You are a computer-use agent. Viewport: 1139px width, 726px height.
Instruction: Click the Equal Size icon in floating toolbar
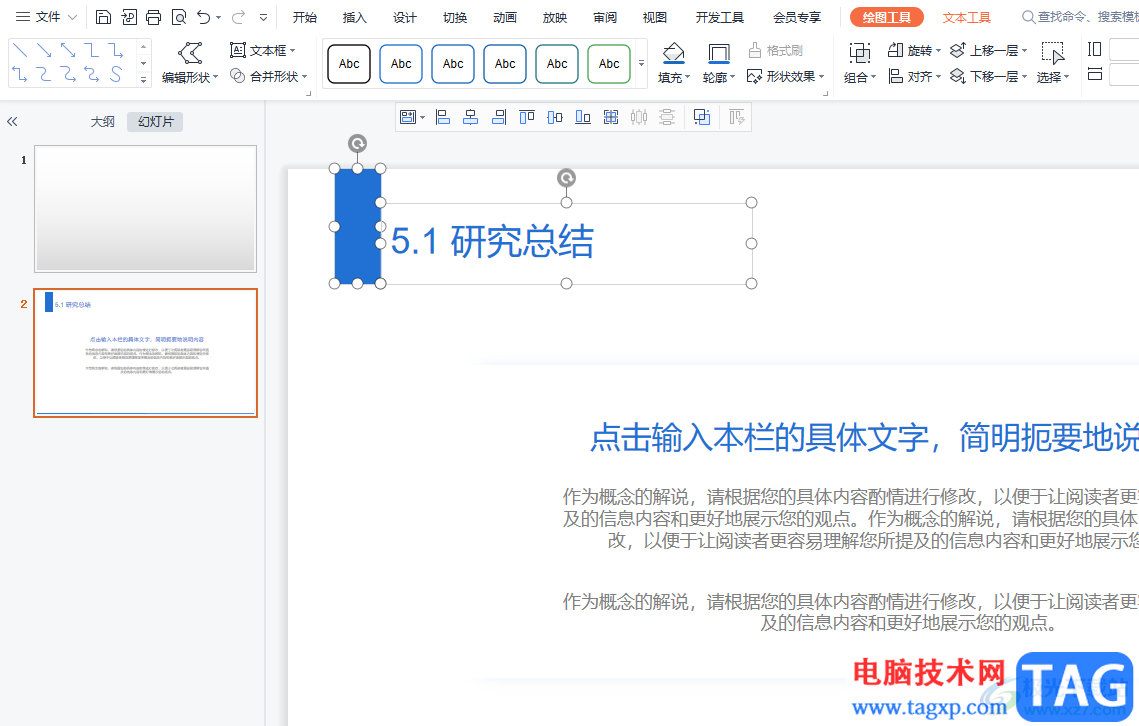(x=611, y=117)
